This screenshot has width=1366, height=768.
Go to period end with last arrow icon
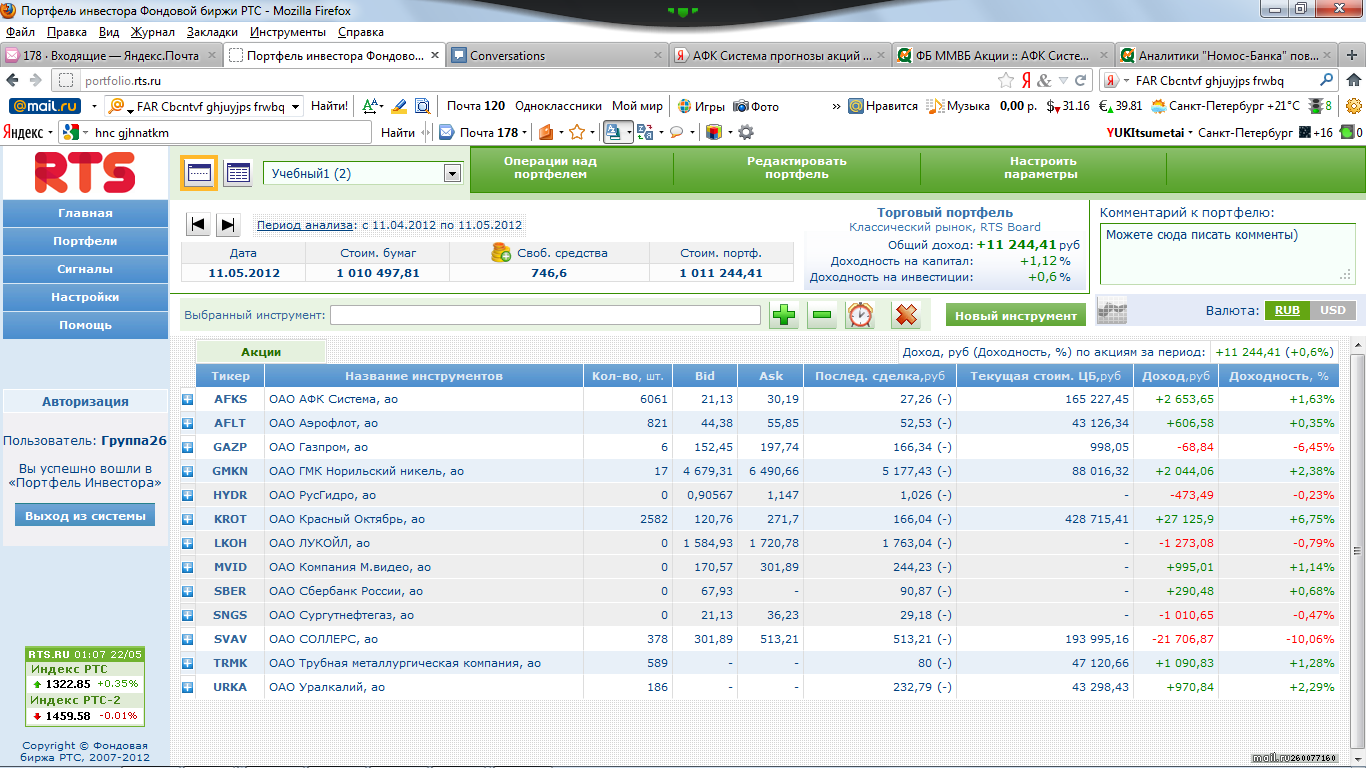(228, 225)
